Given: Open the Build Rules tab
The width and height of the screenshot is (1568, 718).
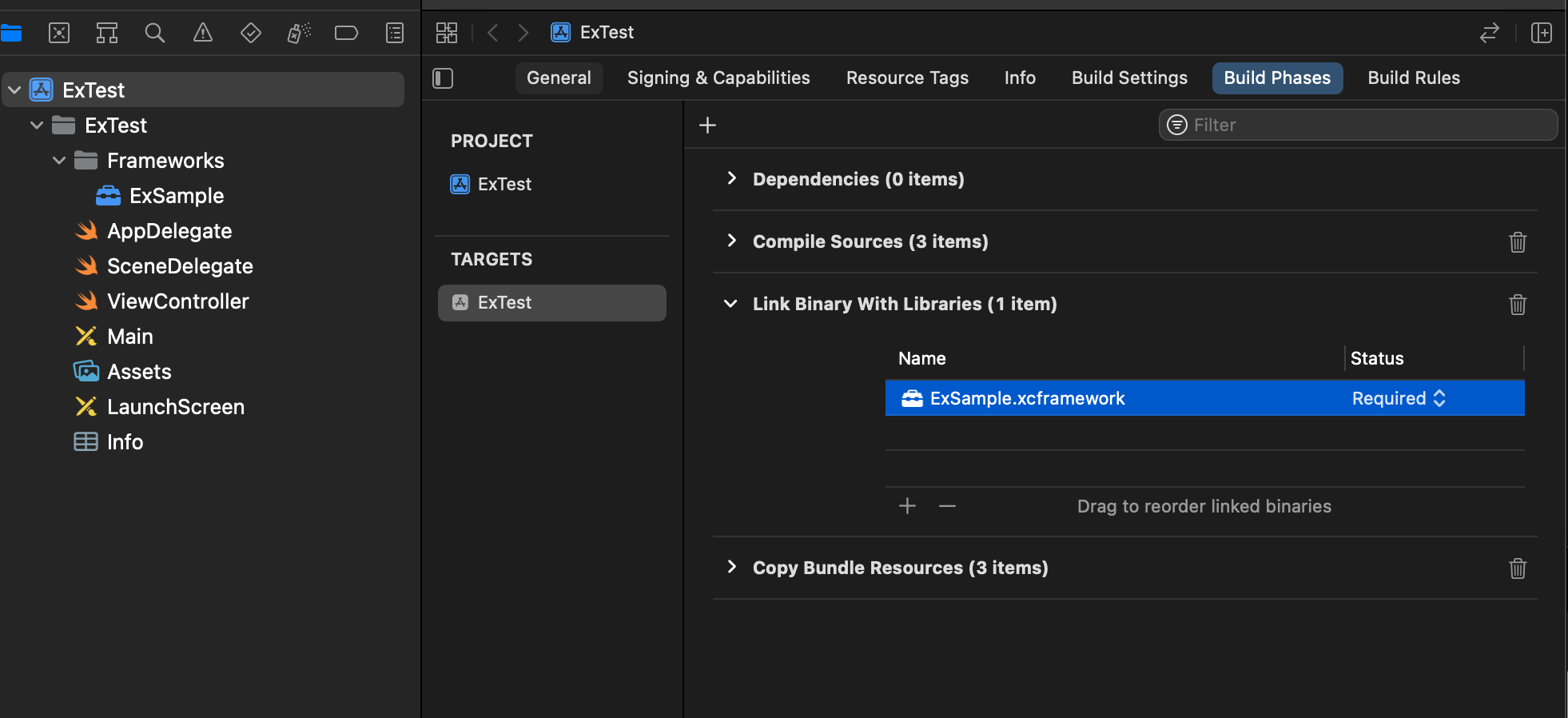Looking at the screenshot, I should point(1414,78).
